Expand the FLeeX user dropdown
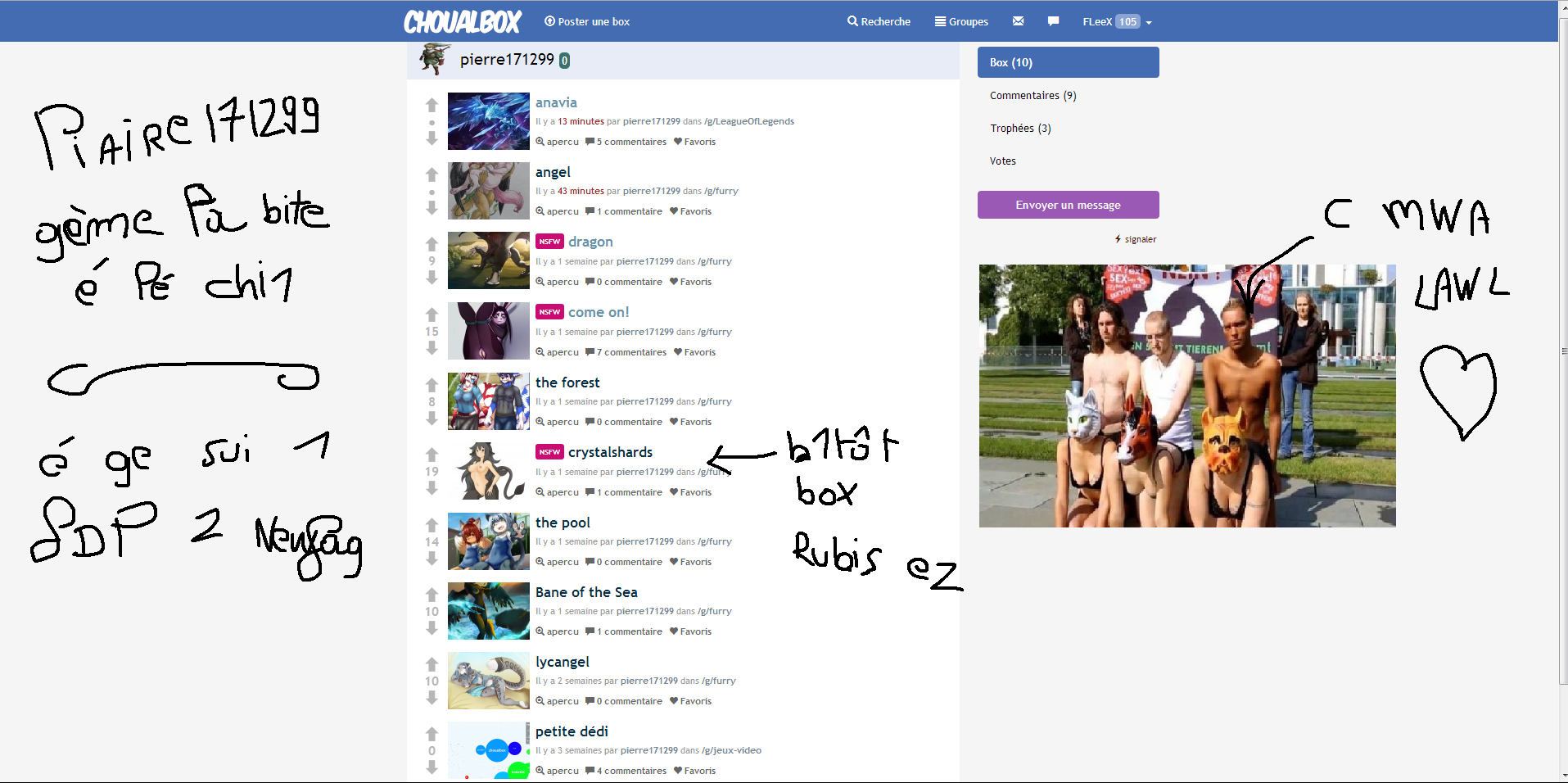This screenshot has width=1568, height=783. [1117, 22]
